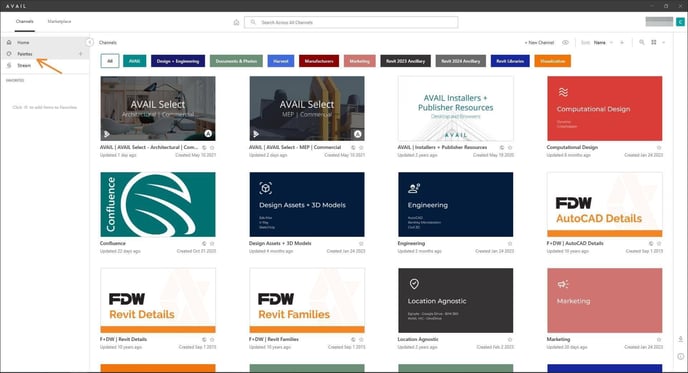
Task: Click 'Location Agnostic' channel name text
Action: (x=418, y=339)
